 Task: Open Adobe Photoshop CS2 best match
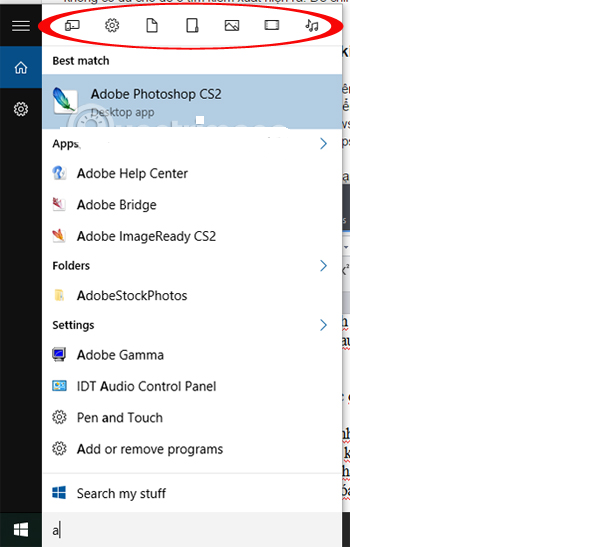click(x=192, y=102)
